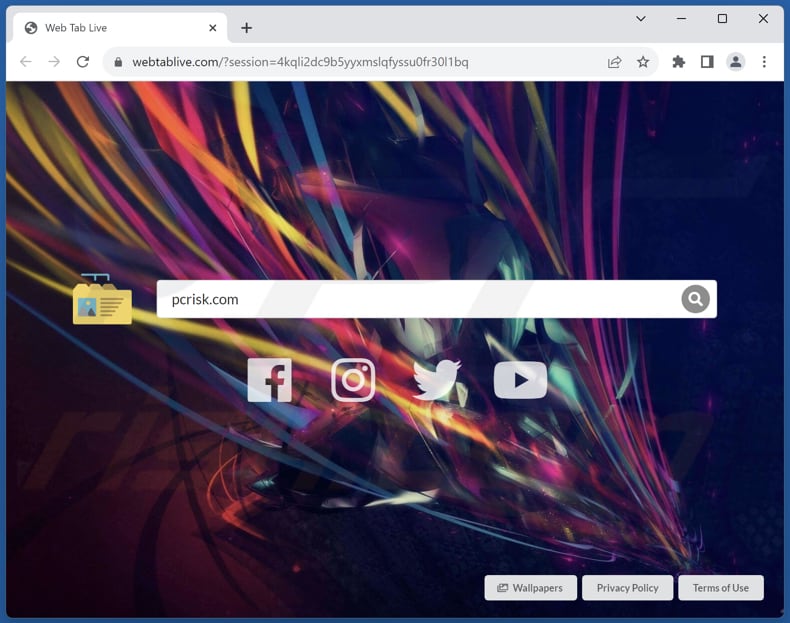Go forward to next page

54,62
